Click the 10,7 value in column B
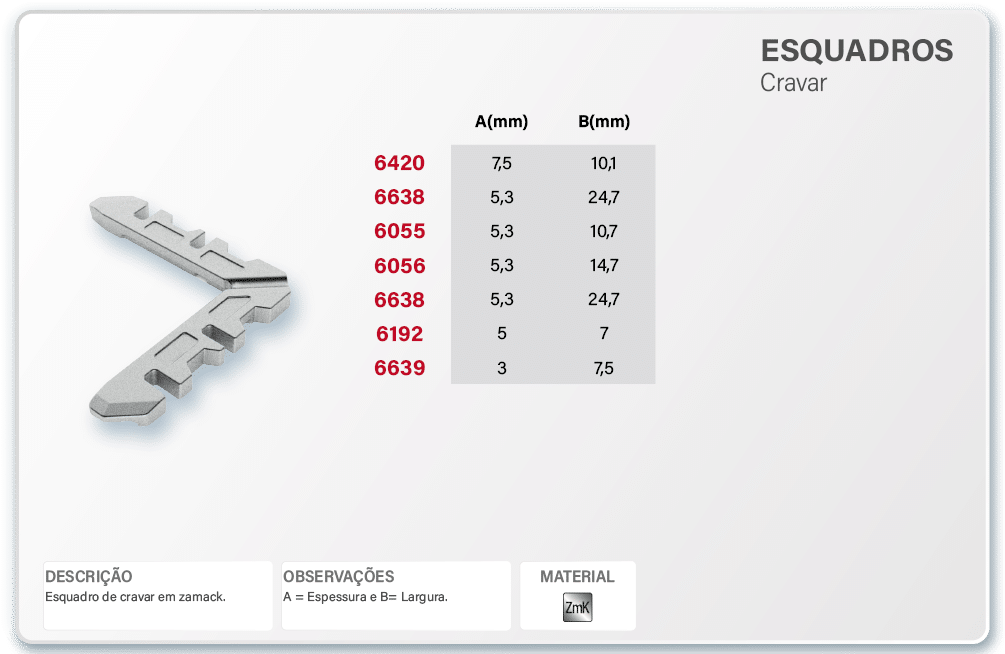This screenshot has width=1005, height=654. tap(603, 231)
